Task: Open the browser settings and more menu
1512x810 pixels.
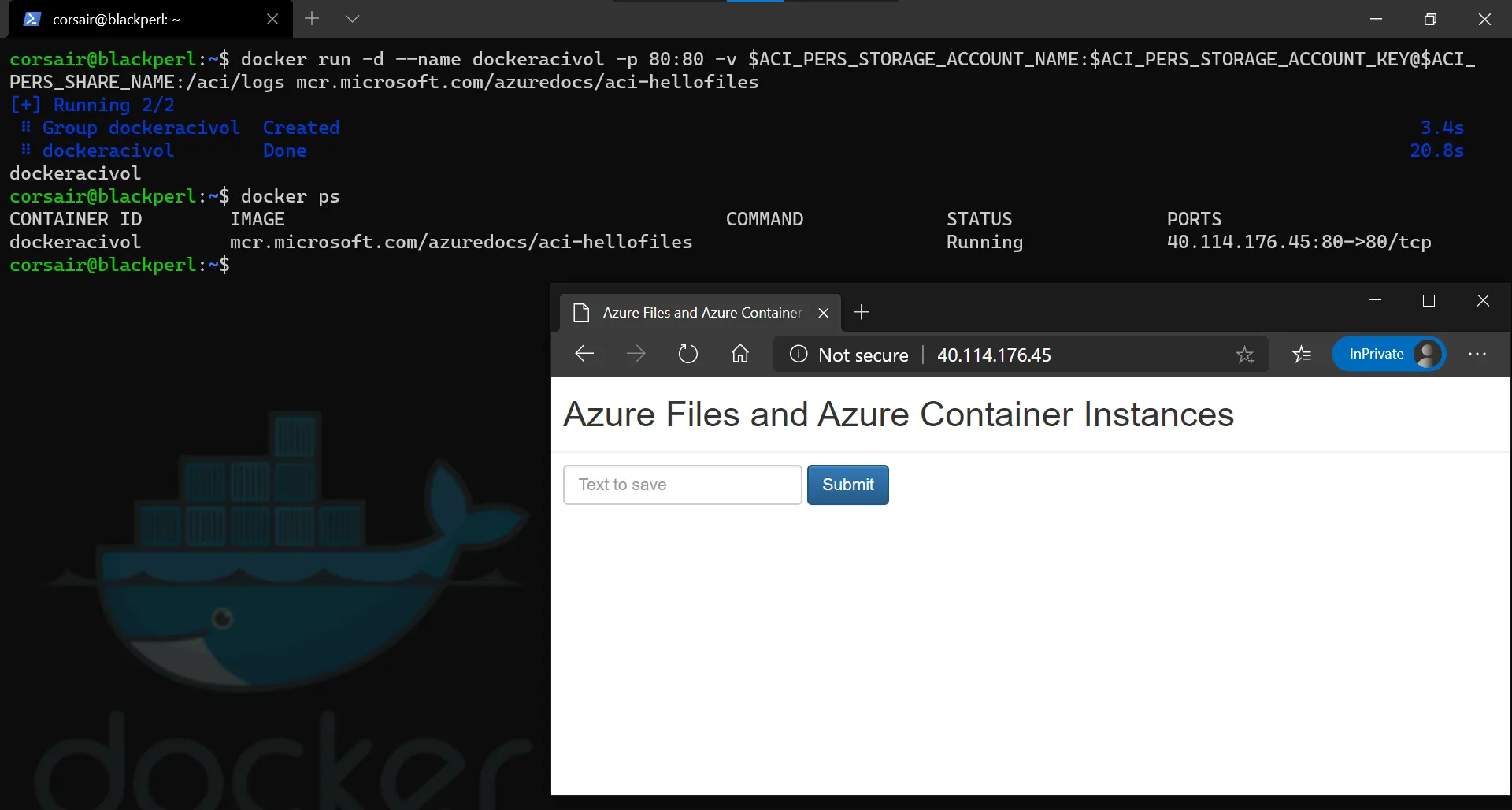Action: coord(1477,355)
